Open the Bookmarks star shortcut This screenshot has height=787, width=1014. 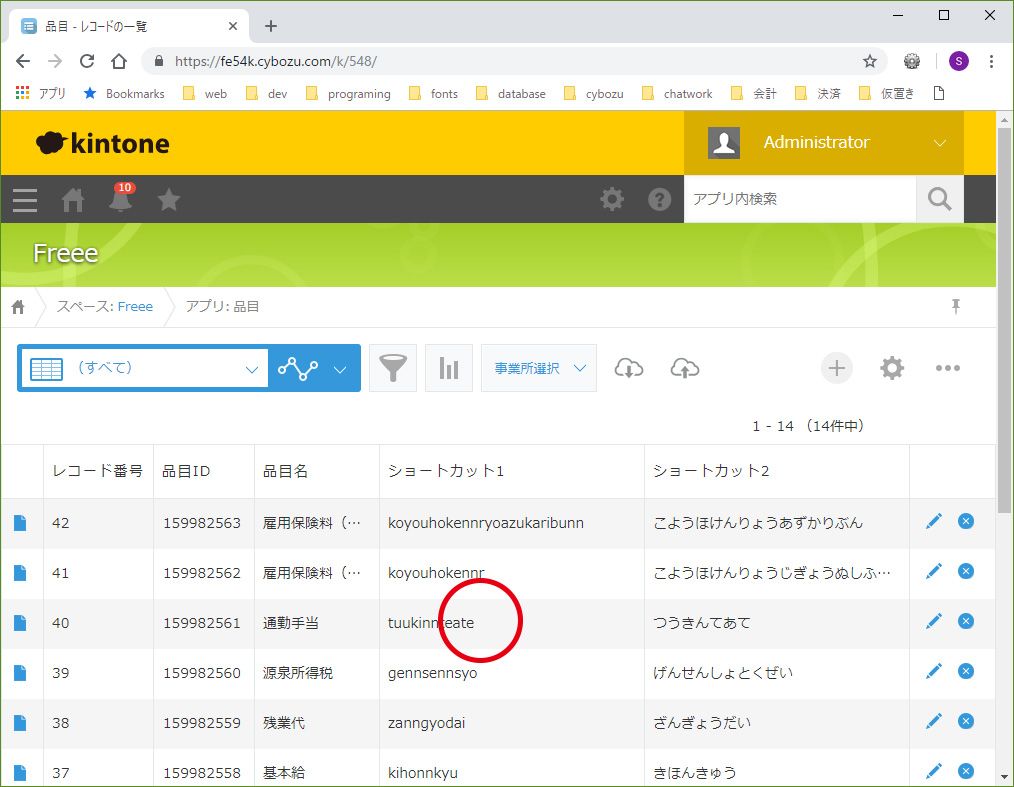pyautogui.click(x=124, y=94)
